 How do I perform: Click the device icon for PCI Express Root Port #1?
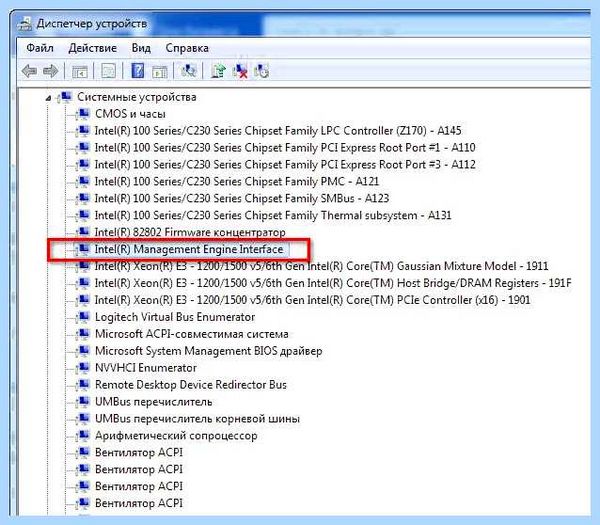point(83,147)
